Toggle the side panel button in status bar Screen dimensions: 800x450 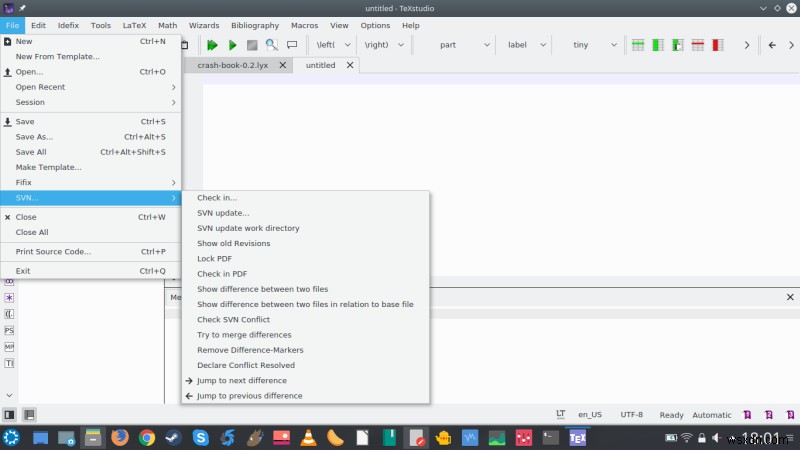point(9,414)
